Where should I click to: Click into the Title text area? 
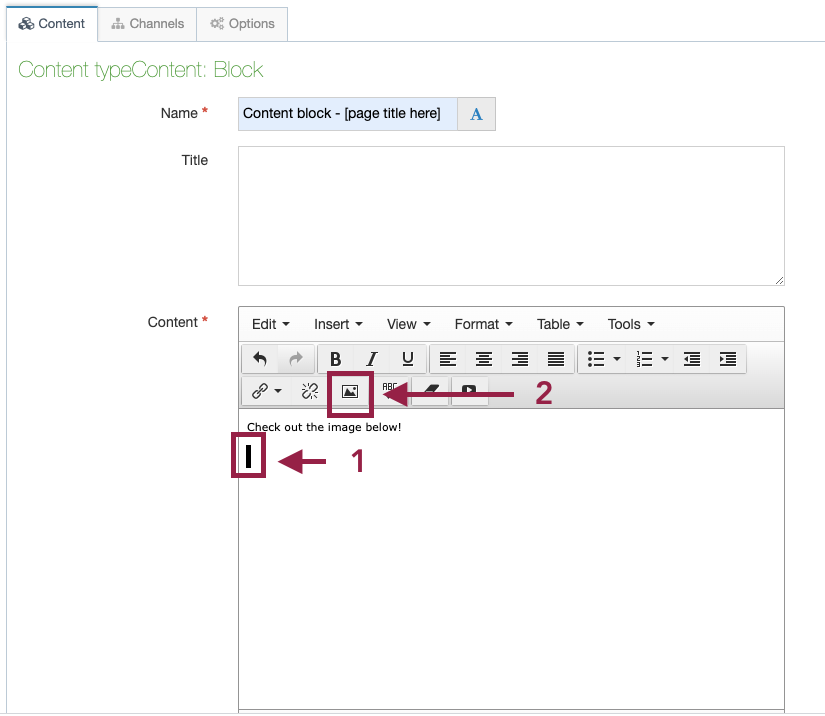(511, 216)
